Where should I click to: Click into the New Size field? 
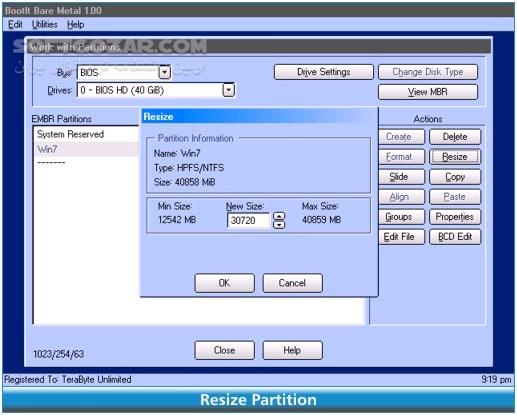[x=248, y=220]
